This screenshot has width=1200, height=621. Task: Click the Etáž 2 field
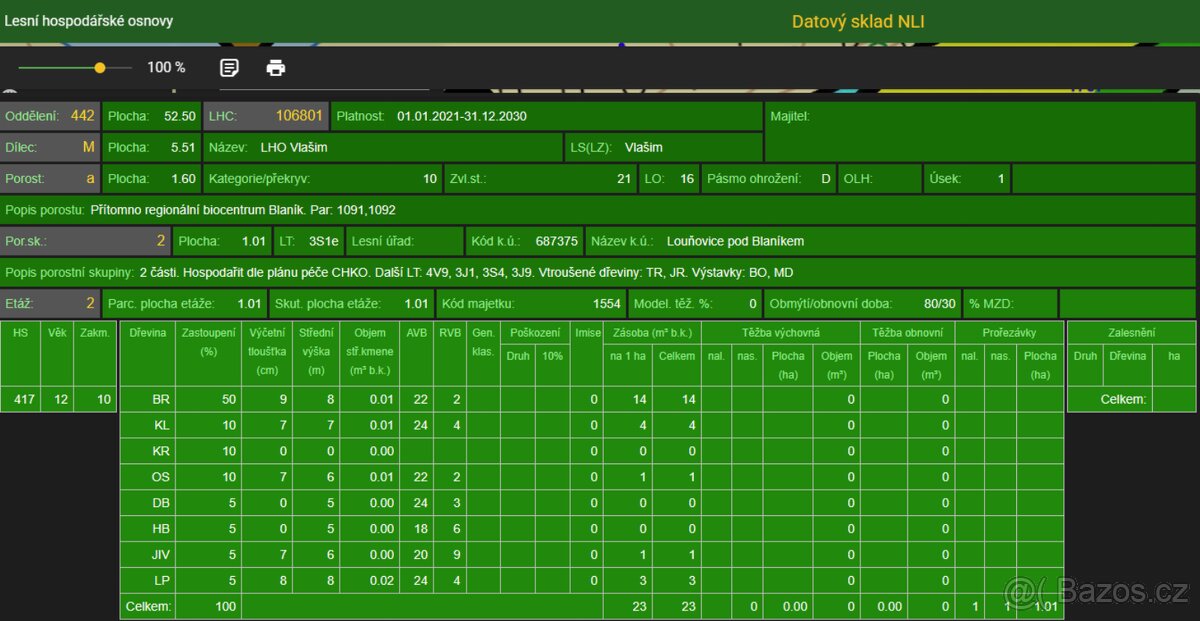[x=50, y=303]
